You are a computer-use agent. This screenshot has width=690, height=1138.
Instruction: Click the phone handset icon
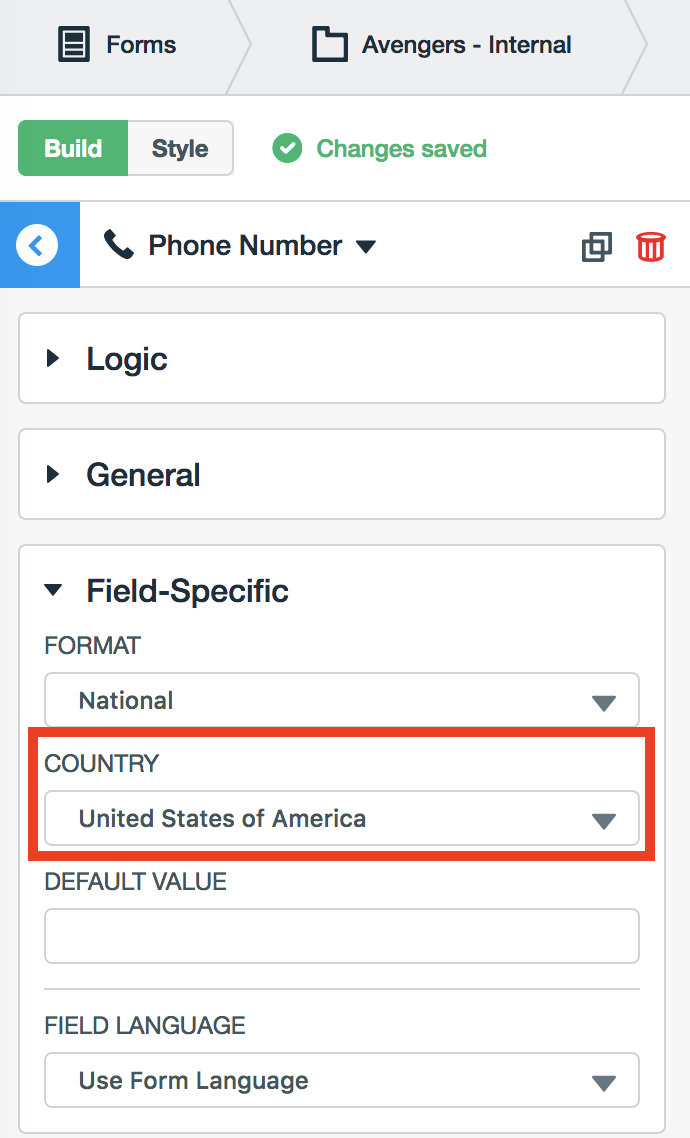click(x=119, y=245)
